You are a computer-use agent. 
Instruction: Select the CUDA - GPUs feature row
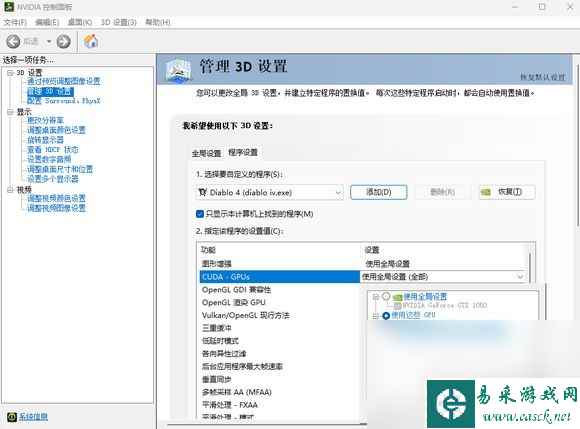[x=279, y=277]
